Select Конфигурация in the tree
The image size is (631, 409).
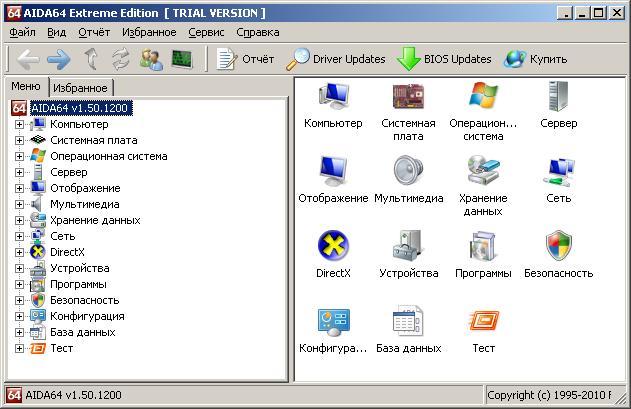(87, 316)
